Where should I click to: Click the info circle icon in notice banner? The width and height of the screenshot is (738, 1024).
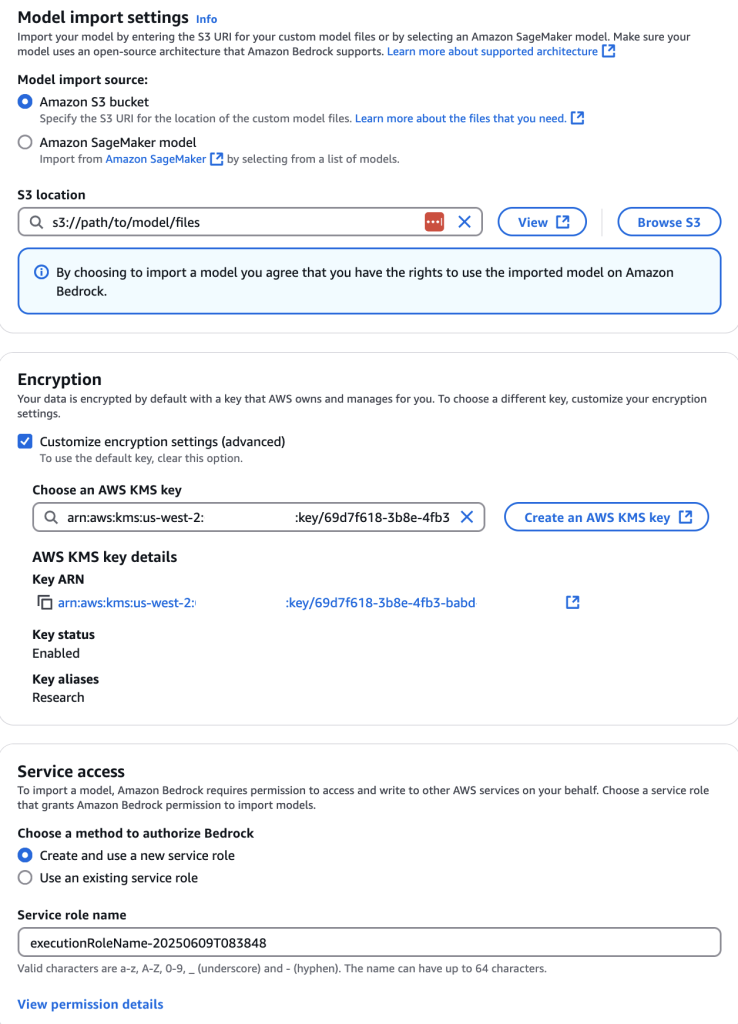[41, 272]
